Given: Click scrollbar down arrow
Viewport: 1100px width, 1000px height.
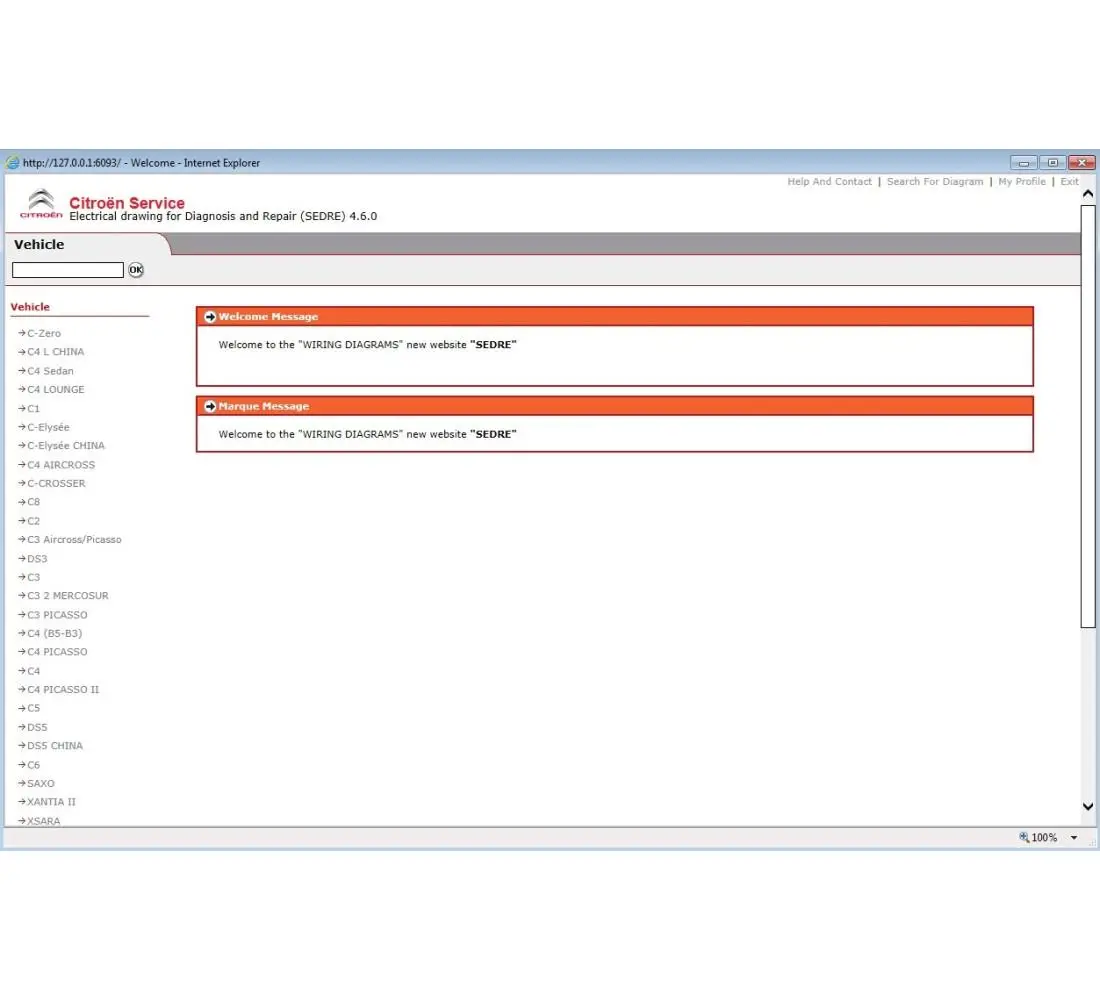Looking at the screenshot, I should tap(1088, 807).
